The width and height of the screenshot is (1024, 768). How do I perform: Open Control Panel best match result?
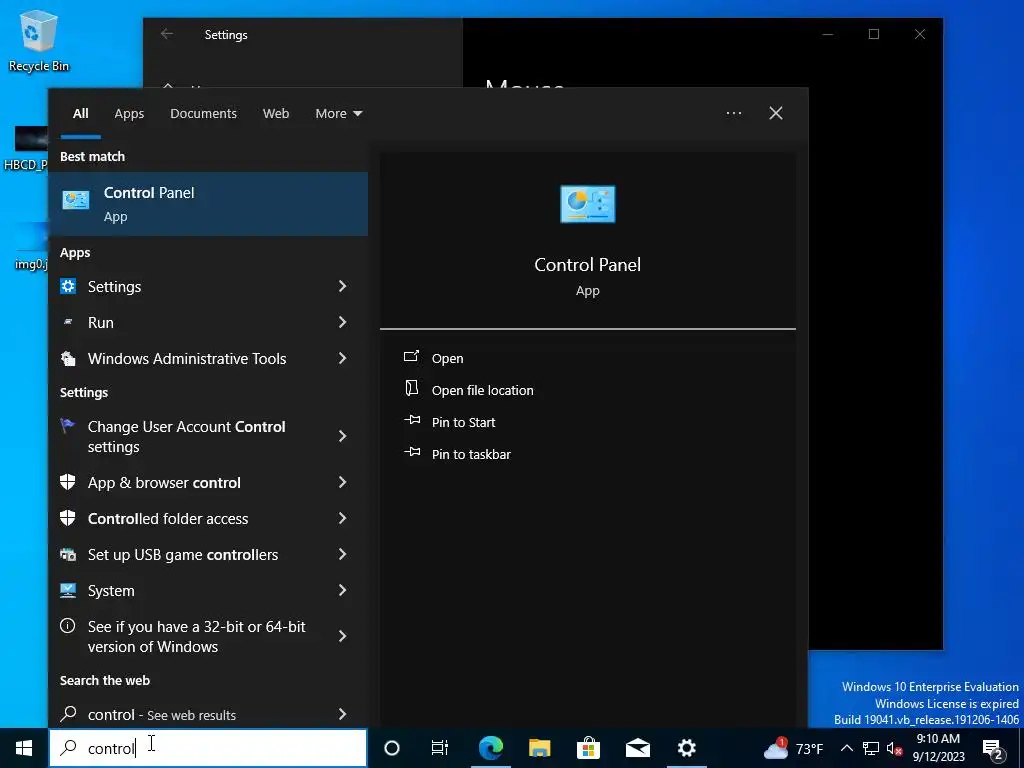click(x=208, y=204)
